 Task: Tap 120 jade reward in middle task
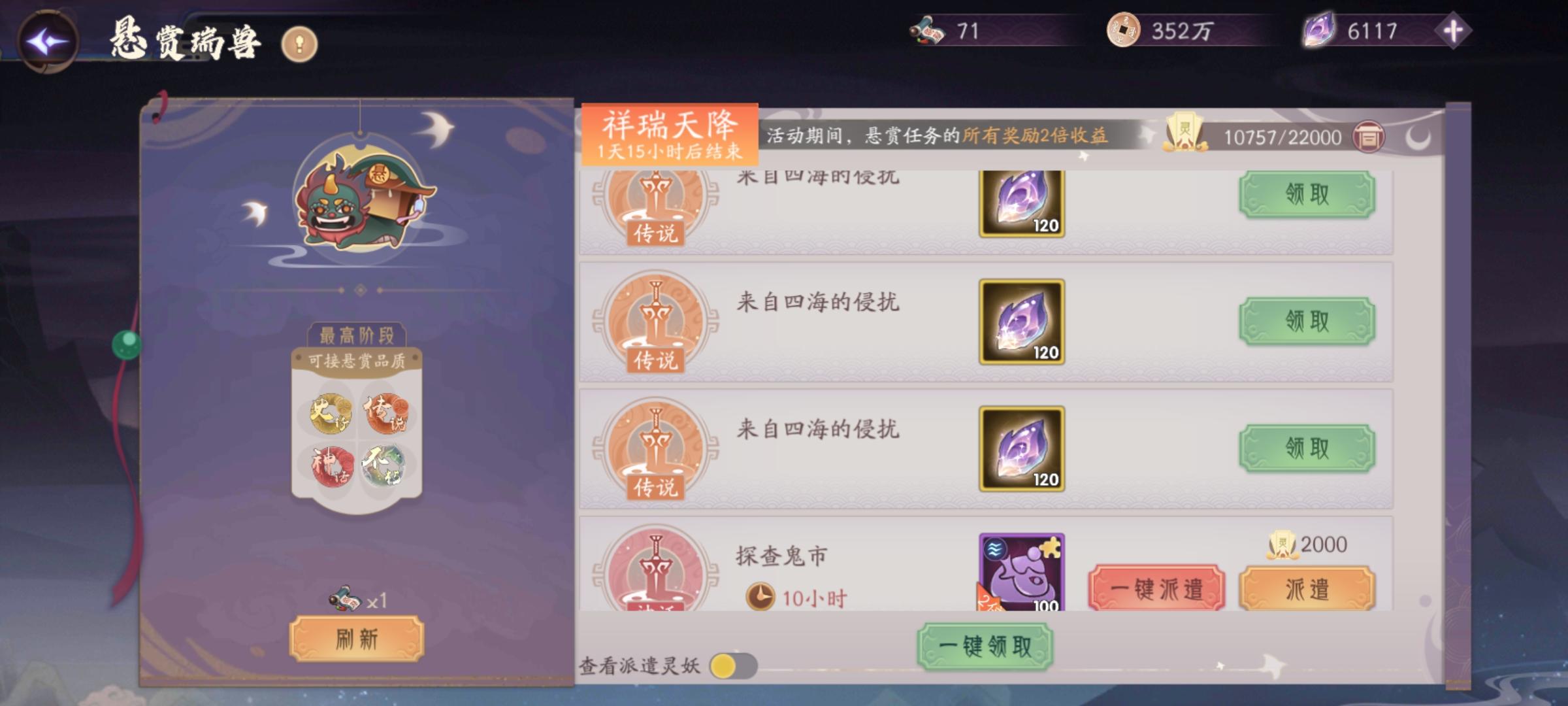tap(1022, 322)
